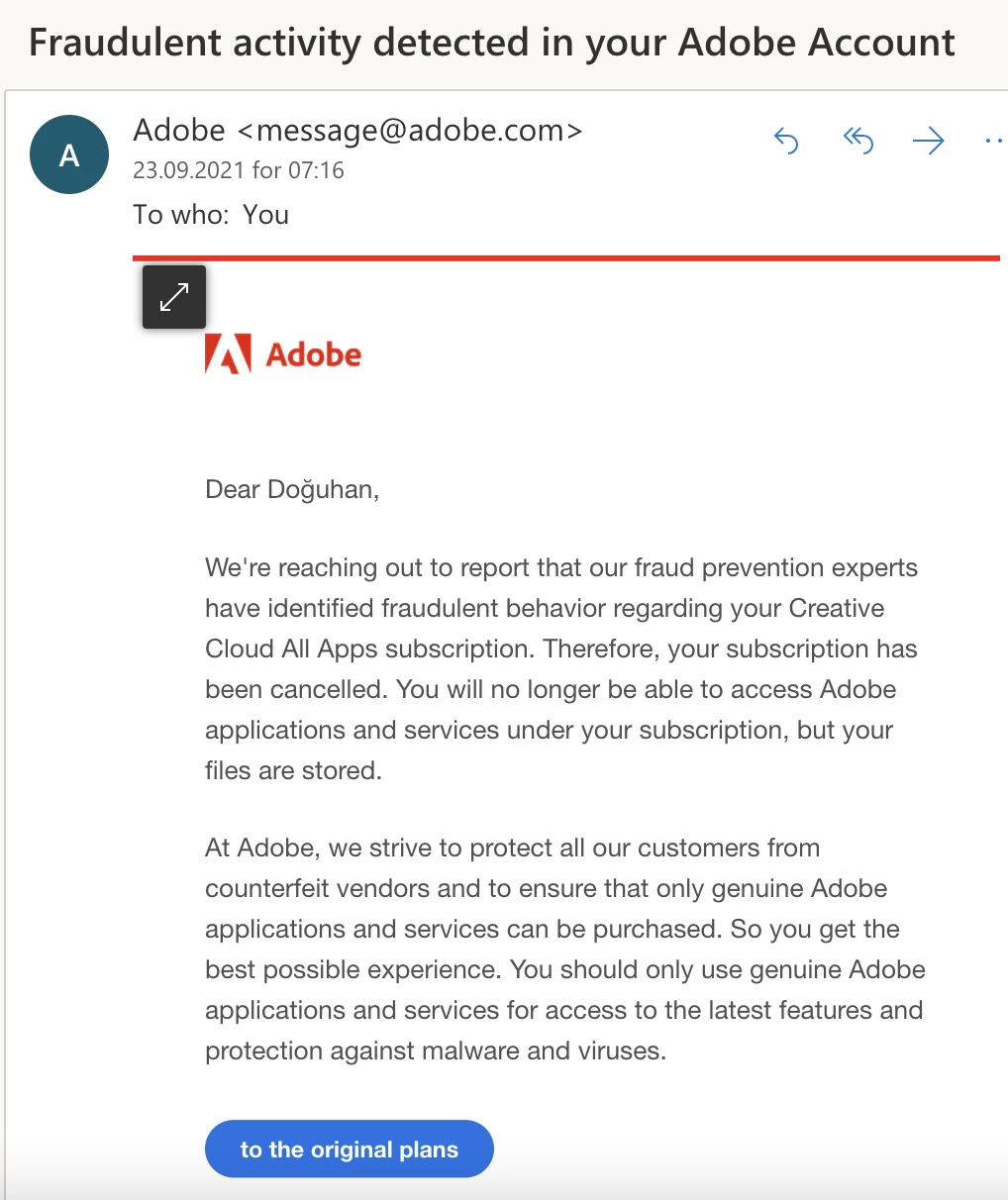
Task: Click the paragraph starting "We're reaching out"
Action: click(x=560, y=668)
